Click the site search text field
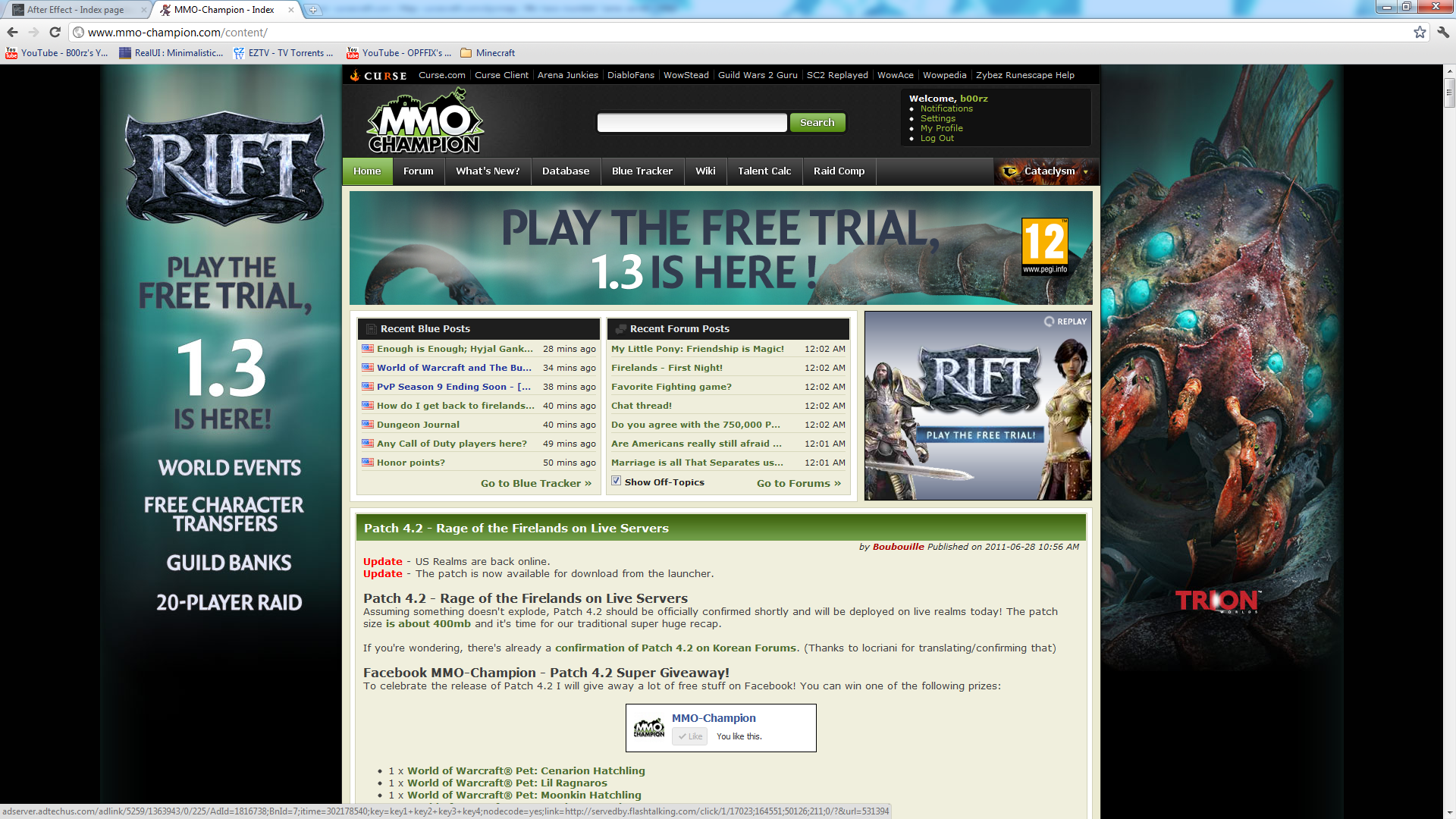Screen dimensions: 1456x819 pos(692,123)
